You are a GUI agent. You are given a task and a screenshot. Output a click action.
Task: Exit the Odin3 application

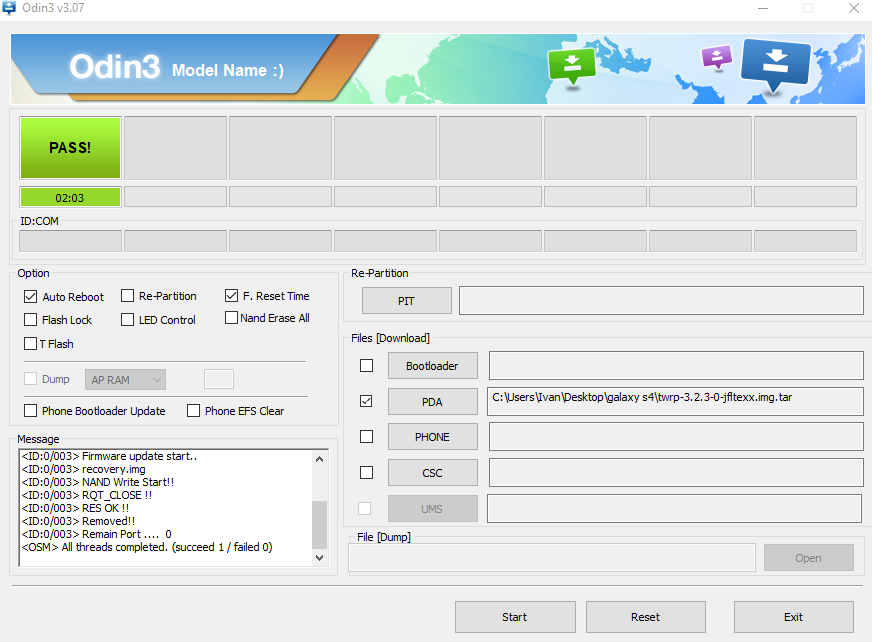794,617
